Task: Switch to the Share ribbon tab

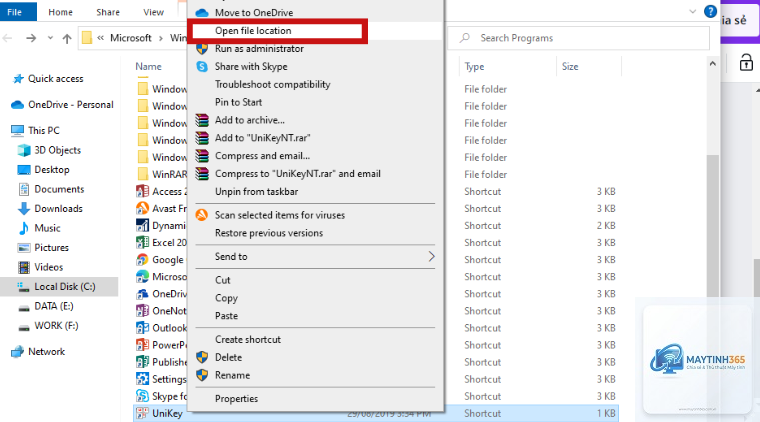Action: [108, 12]
